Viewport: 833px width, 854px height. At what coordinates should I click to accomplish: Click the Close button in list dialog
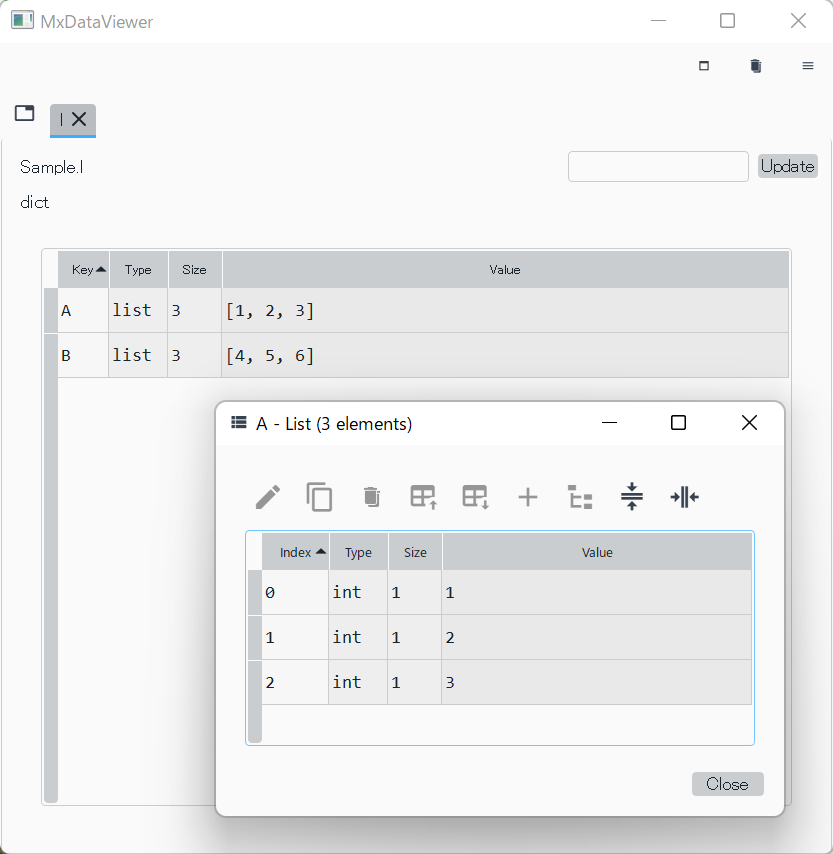727,784
